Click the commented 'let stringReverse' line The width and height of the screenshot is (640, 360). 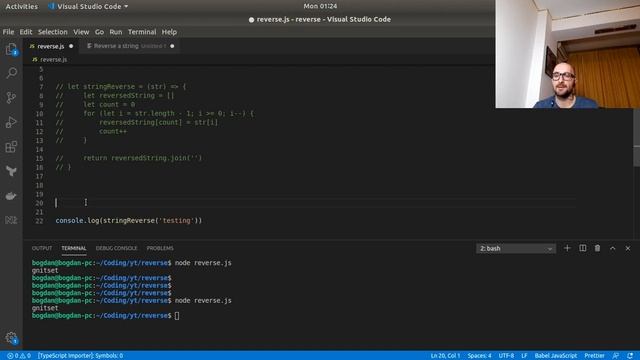pyautogui.click(x=120, y=87)
